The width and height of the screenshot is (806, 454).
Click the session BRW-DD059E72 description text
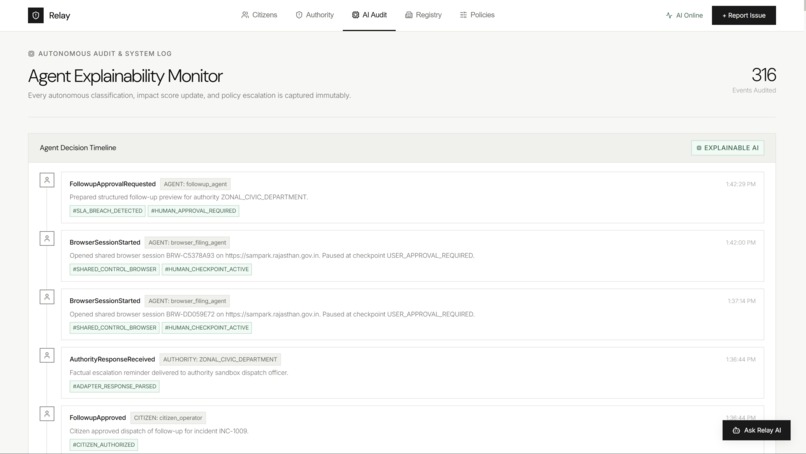pyautogui.click(x=272, y=314)
